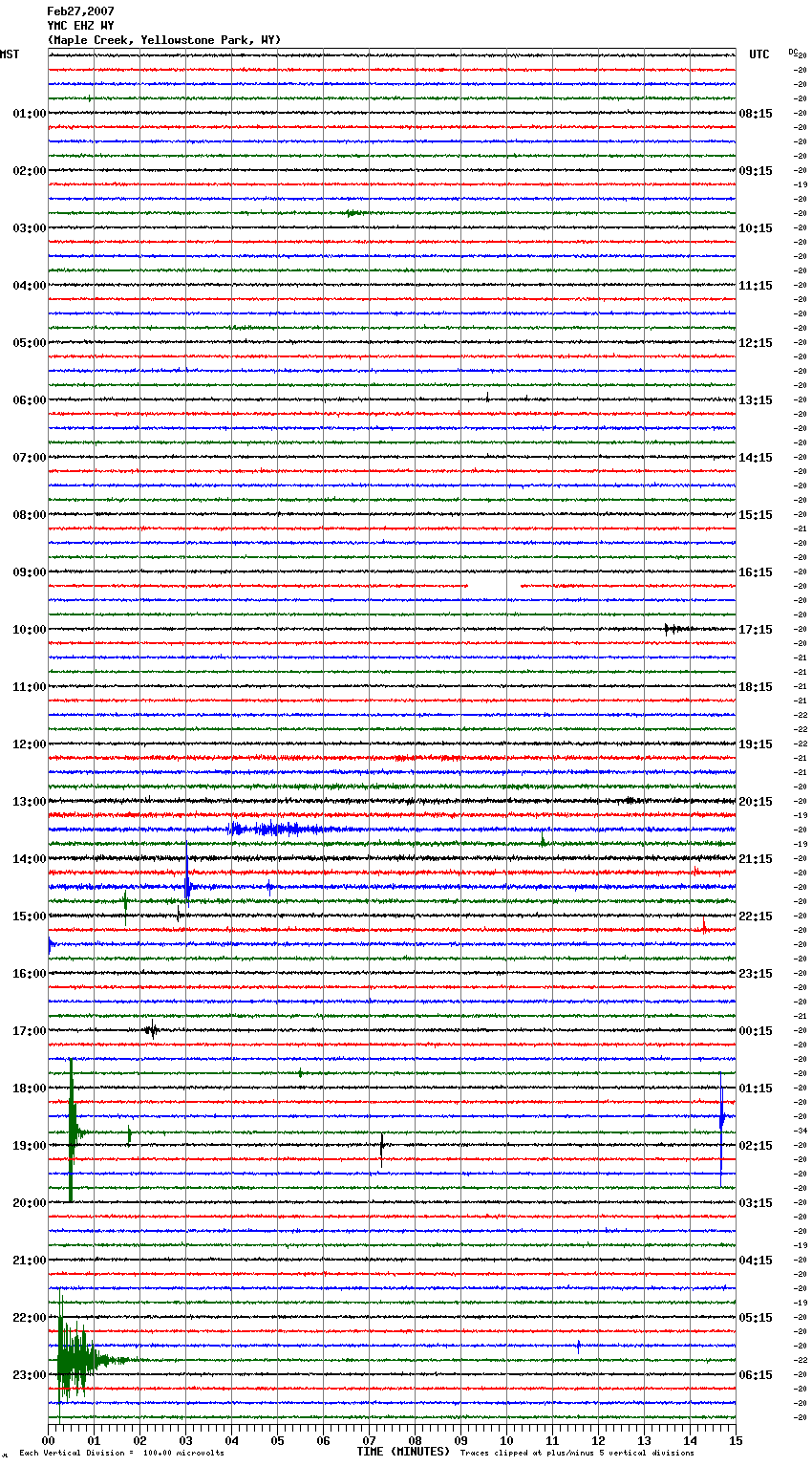Click the bottom axis minute label 04

click(x=231, y=1440)
